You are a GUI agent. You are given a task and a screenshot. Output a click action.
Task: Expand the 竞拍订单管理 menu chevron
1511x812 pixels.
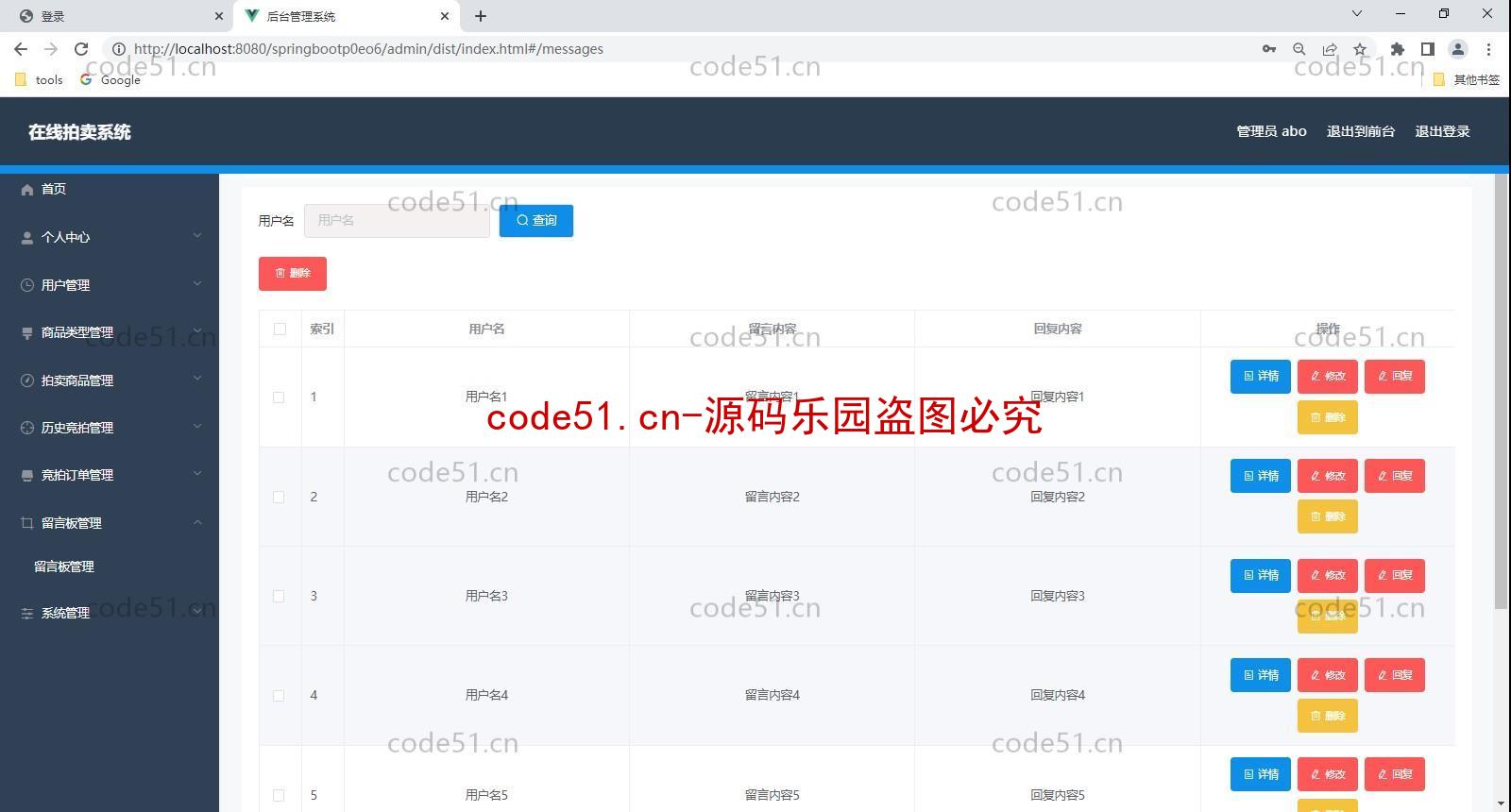click(x=197, y=474)
